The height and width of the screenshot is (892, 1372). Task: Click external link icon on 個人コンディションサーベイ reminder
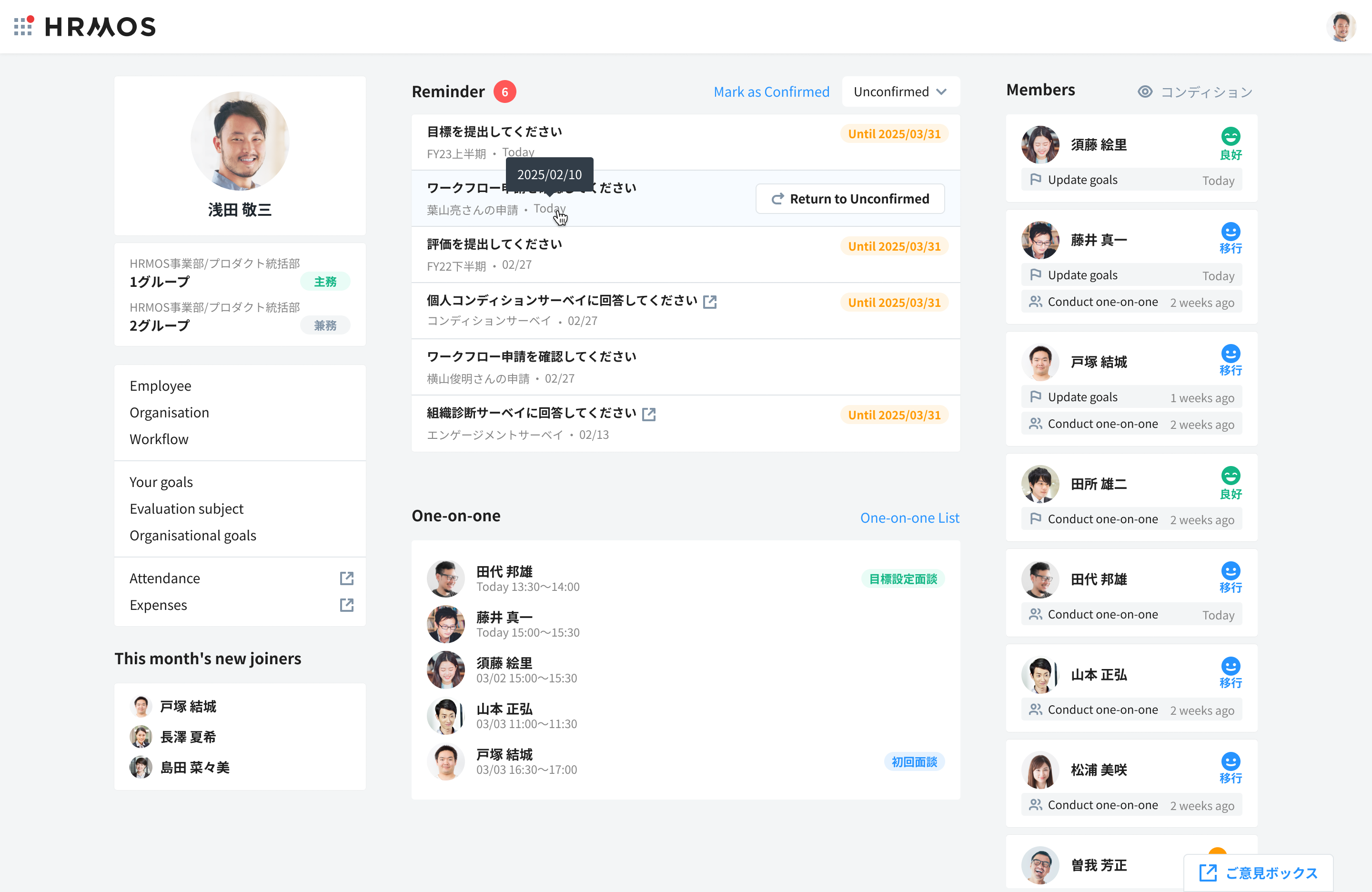click(x=710, y=302)
